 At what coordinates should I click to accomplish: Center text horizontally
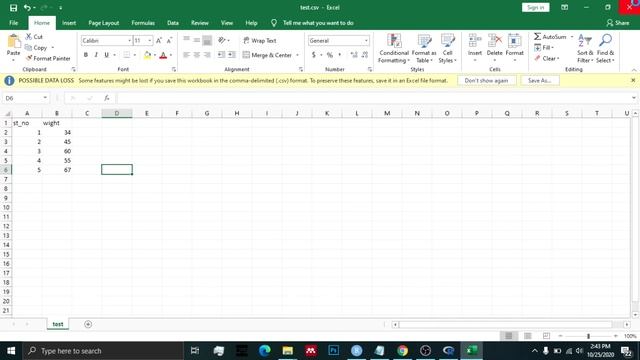197,55
